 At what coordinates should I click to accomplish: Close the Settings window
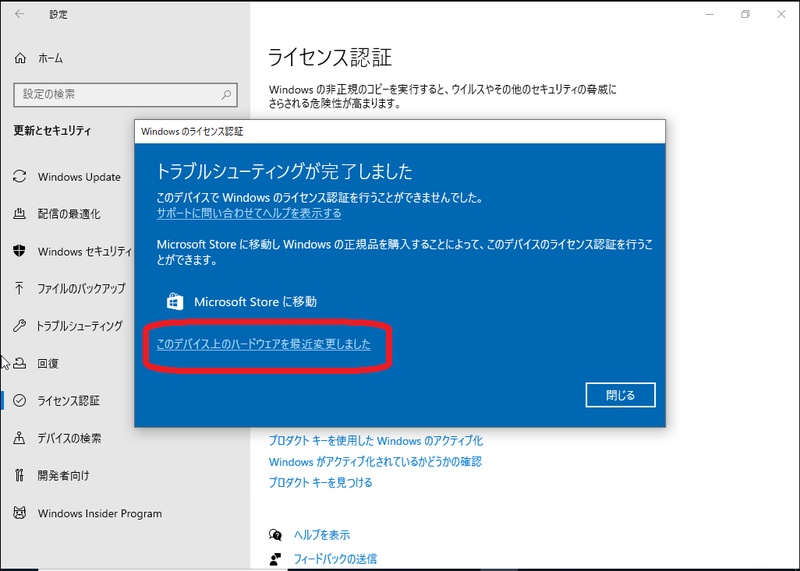781,14
